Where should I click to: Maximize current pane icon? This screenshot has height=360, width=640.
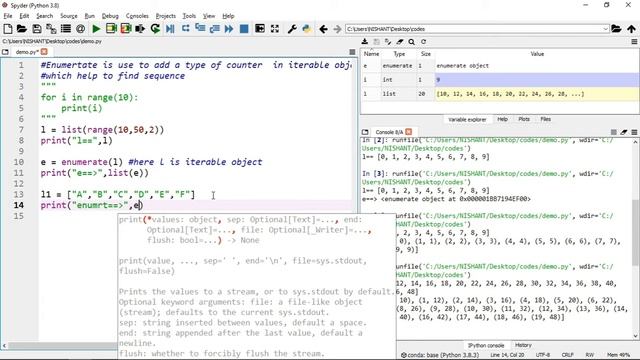click(x=260, y=29)
